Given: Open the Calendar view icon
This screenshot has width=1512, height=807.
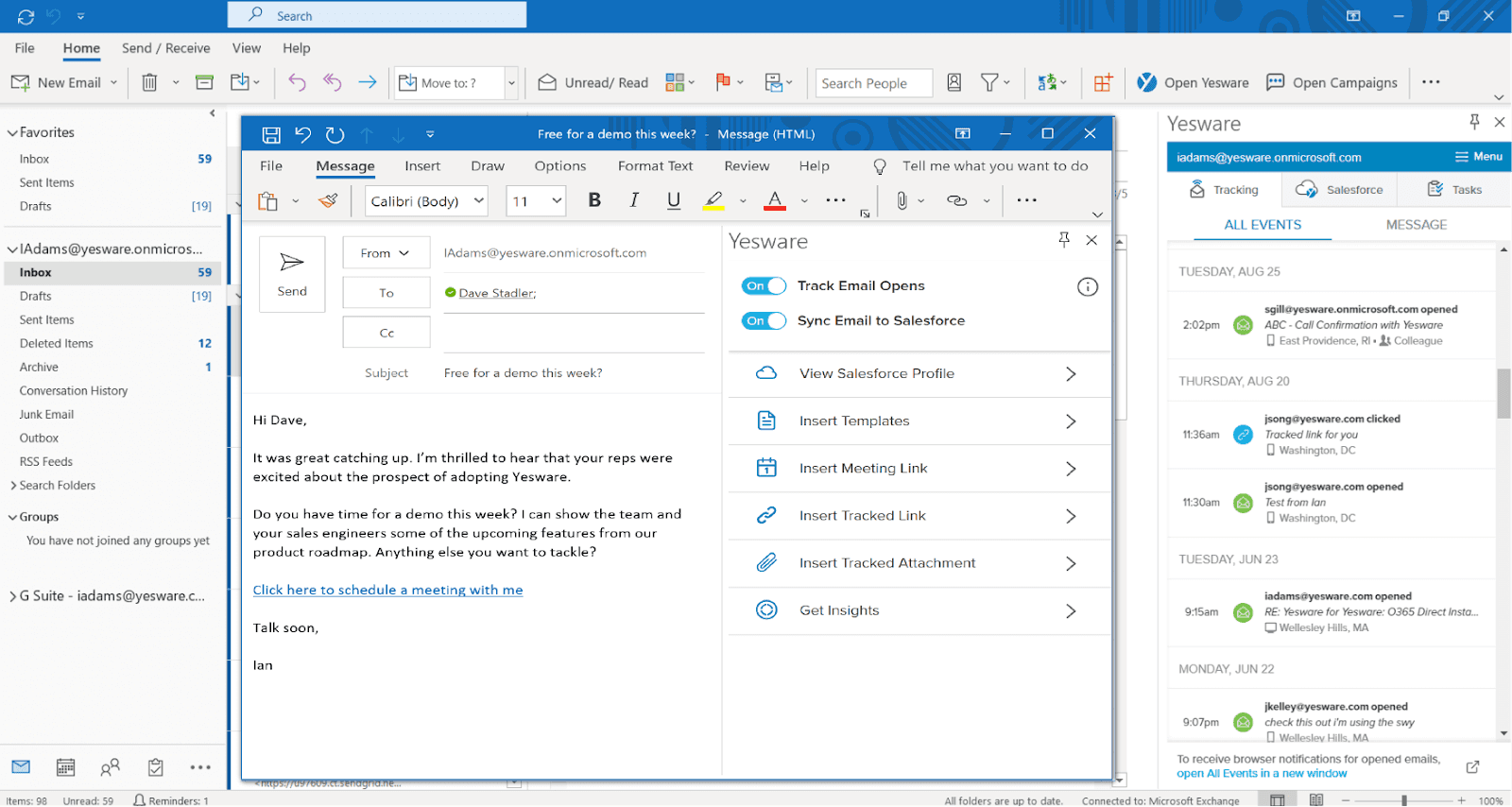Looking at the screenshot, I should tap(65, 767).
